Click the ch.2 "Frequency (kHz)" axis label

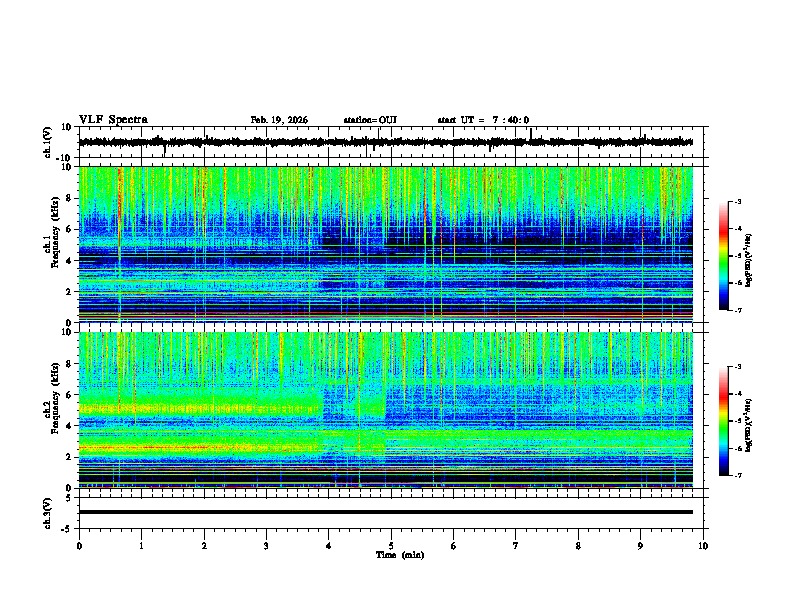(x=55, y=398)
